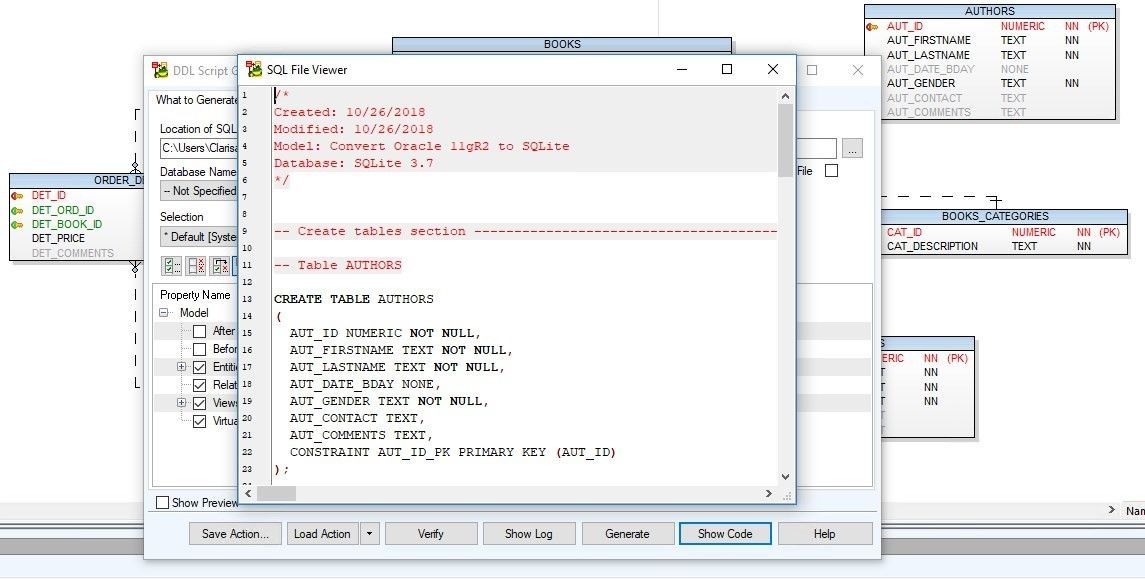
Task: Click the Select All check icon in DDL dialog
Action: (x=172, y=266)
